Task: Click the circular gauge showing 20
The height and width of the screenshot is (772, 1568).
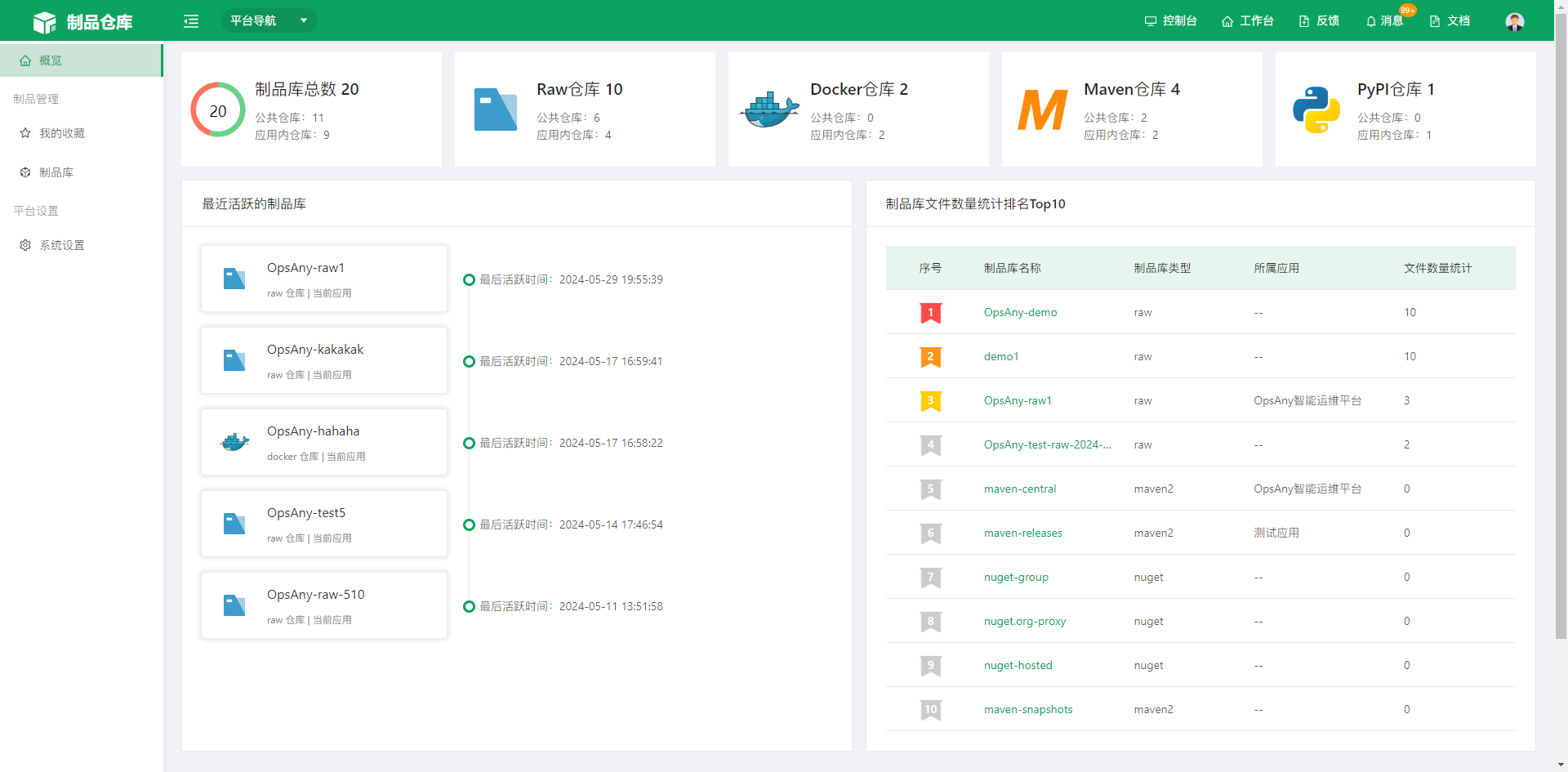Action: [218, 109]
